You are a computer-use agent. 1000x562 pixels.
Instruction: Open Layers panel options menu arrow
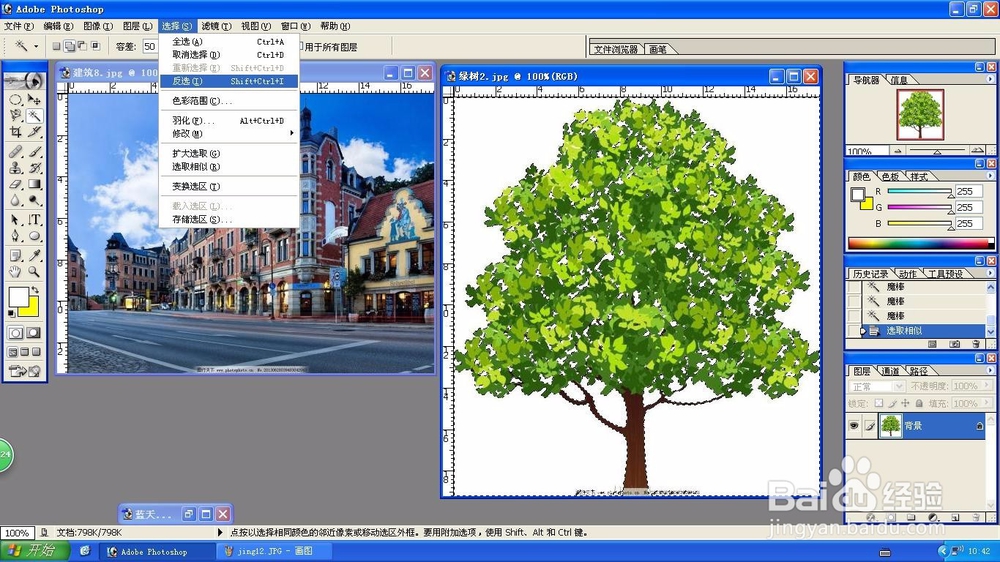click(990, 370)
